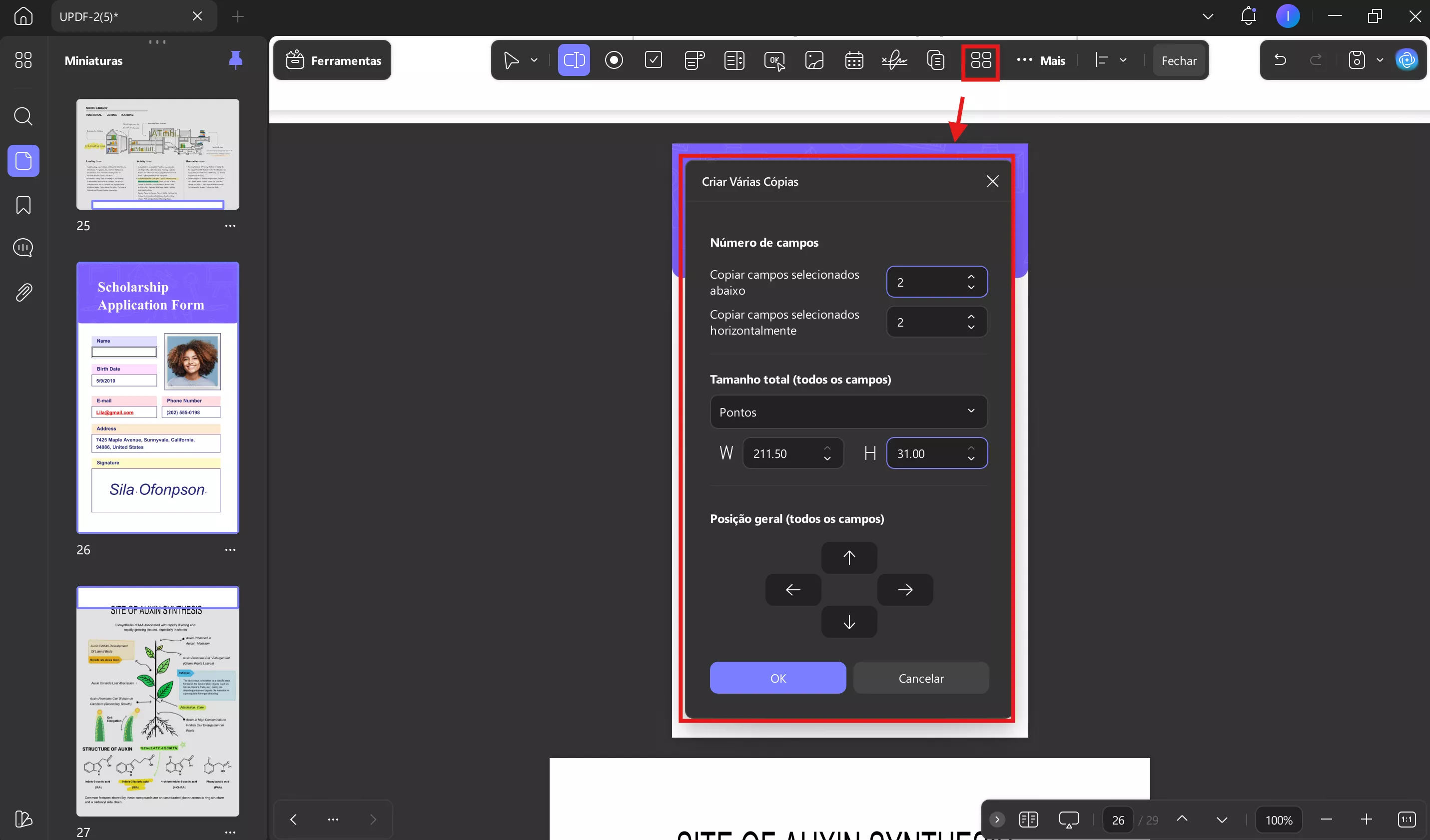Open the comments panel icon

[x=23, y=248]
